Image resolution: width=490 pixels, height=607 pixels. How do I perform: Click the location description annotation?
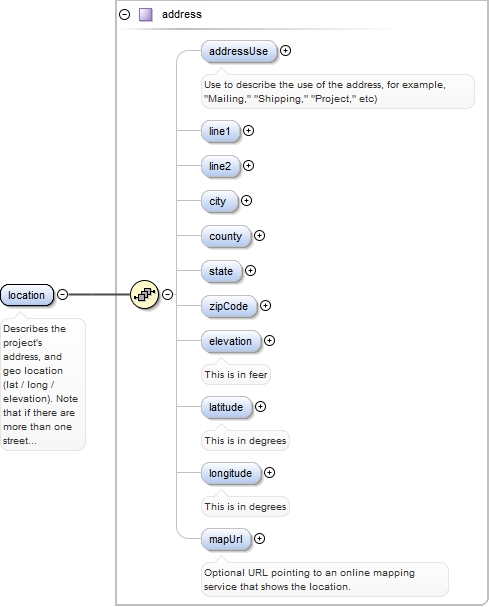[x=40, y=385]
